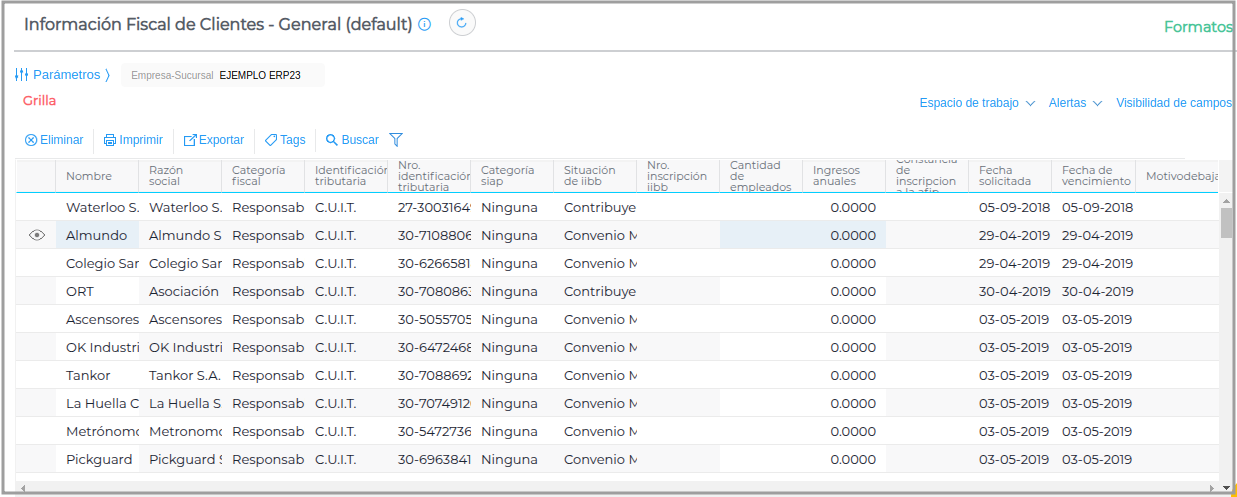Click Categoría siap column header
Image resolution: width=1237 pixels, height=497 pixels.
(512, 176)
